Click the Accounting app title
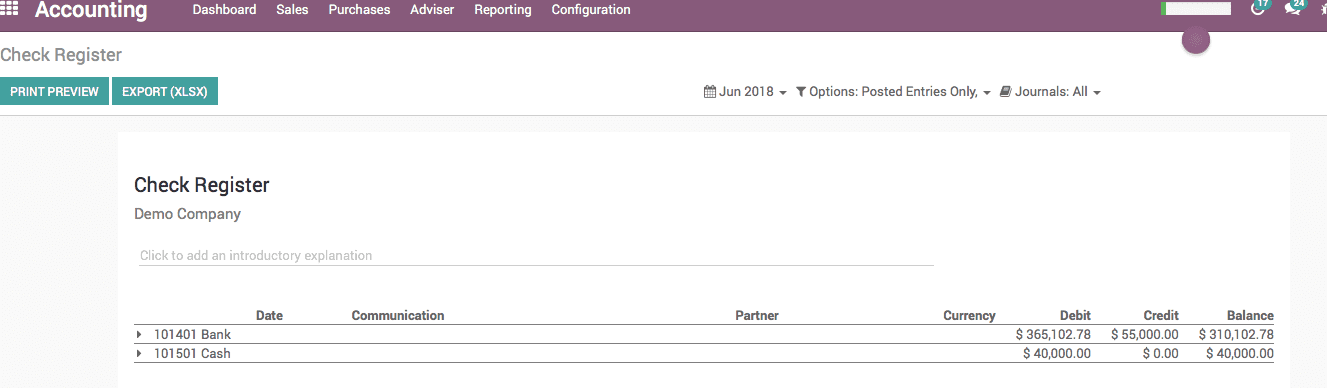Image resolution: width=1327 pixels, height=388 pixels. click(91, 11)
